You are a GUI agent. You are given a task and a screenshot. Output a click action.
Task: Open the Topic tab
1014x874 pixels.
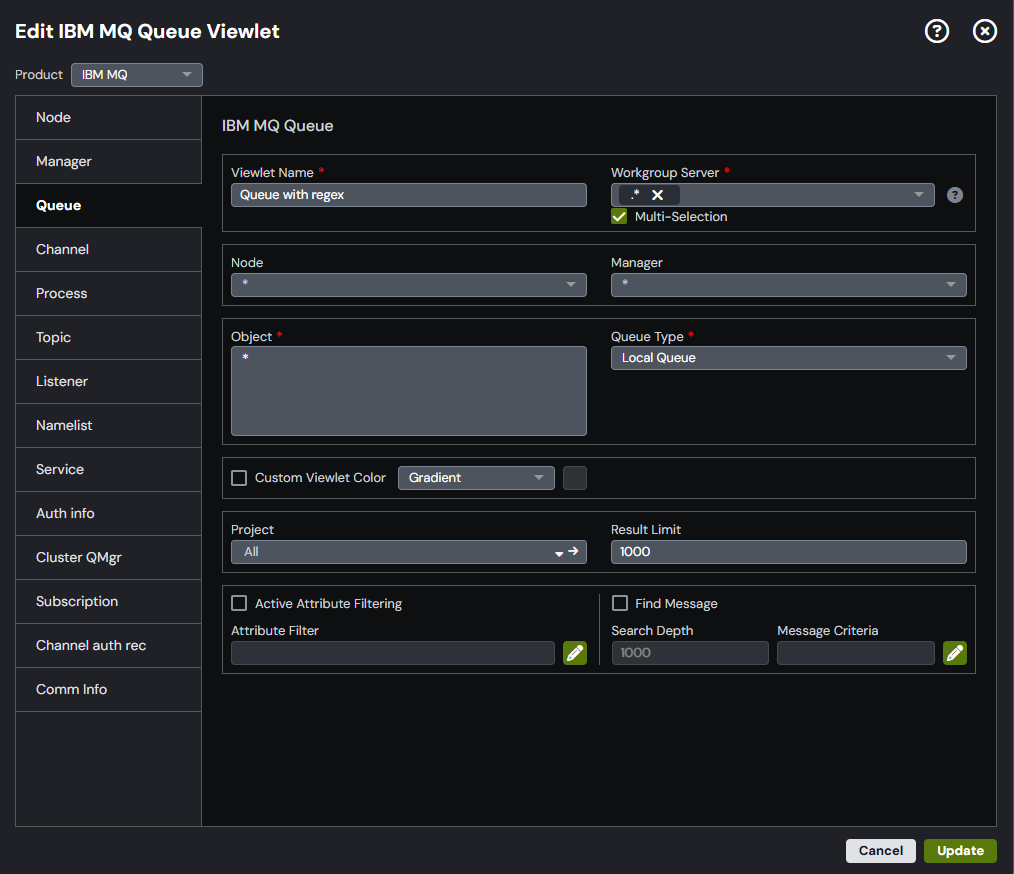109,337
